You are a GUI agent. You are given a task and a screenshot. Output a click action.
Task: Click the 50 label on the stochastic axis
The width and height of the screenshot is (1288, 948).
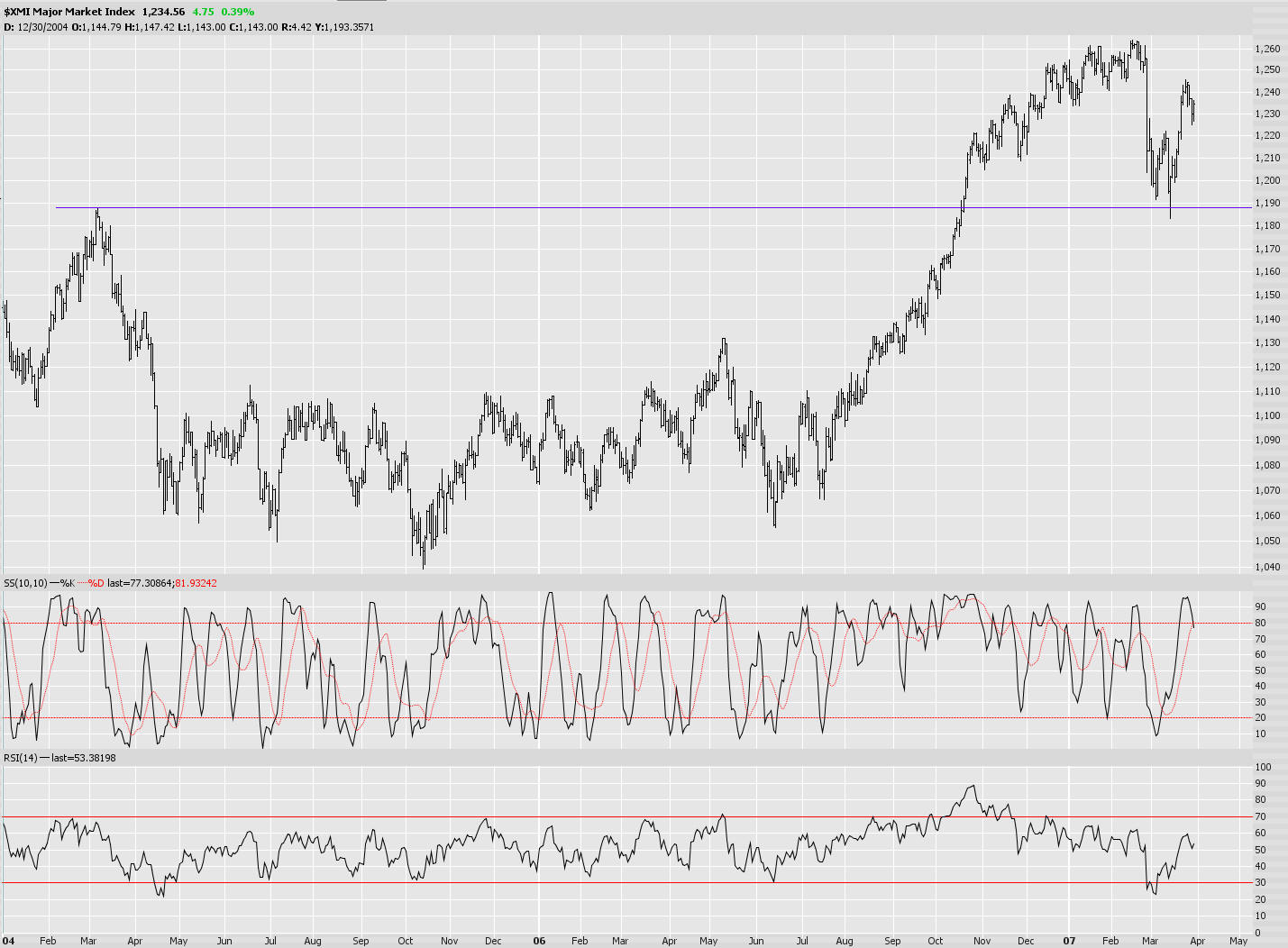1260,671
